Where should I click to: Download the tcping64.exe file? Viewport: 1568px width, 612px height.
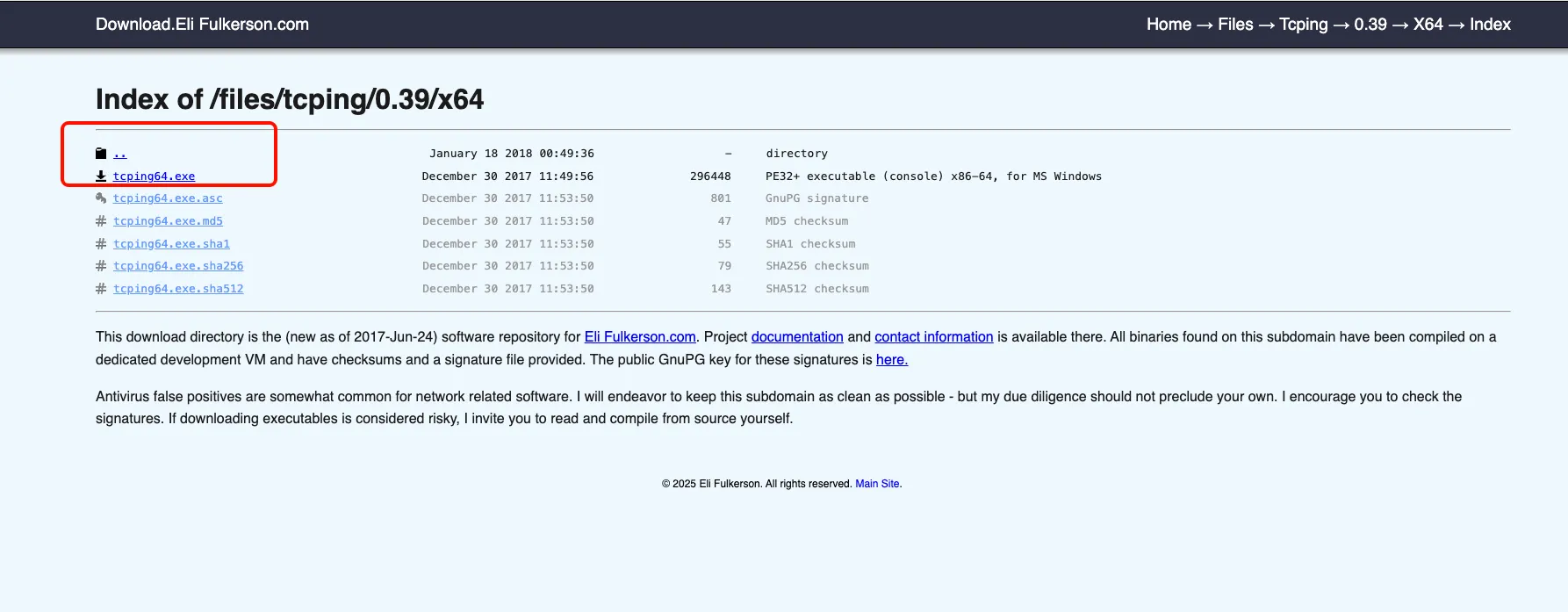154,176
